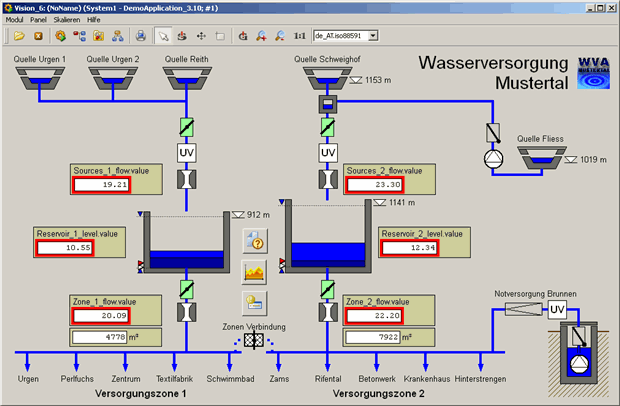Zoom in with the magnifier plus icon

point(261,36)
